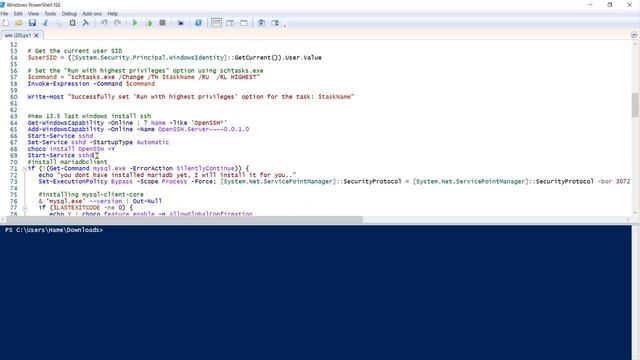The width and height of the screenshot is (640, 360).
Task: Show script pane on top layout icon
Action: pos(216,23)
